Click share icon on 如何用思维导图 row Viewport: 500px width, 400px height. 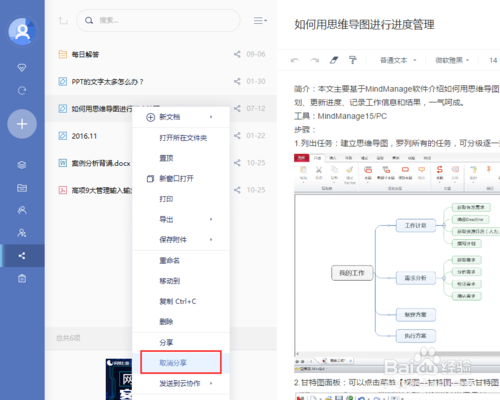click(237, 108)
